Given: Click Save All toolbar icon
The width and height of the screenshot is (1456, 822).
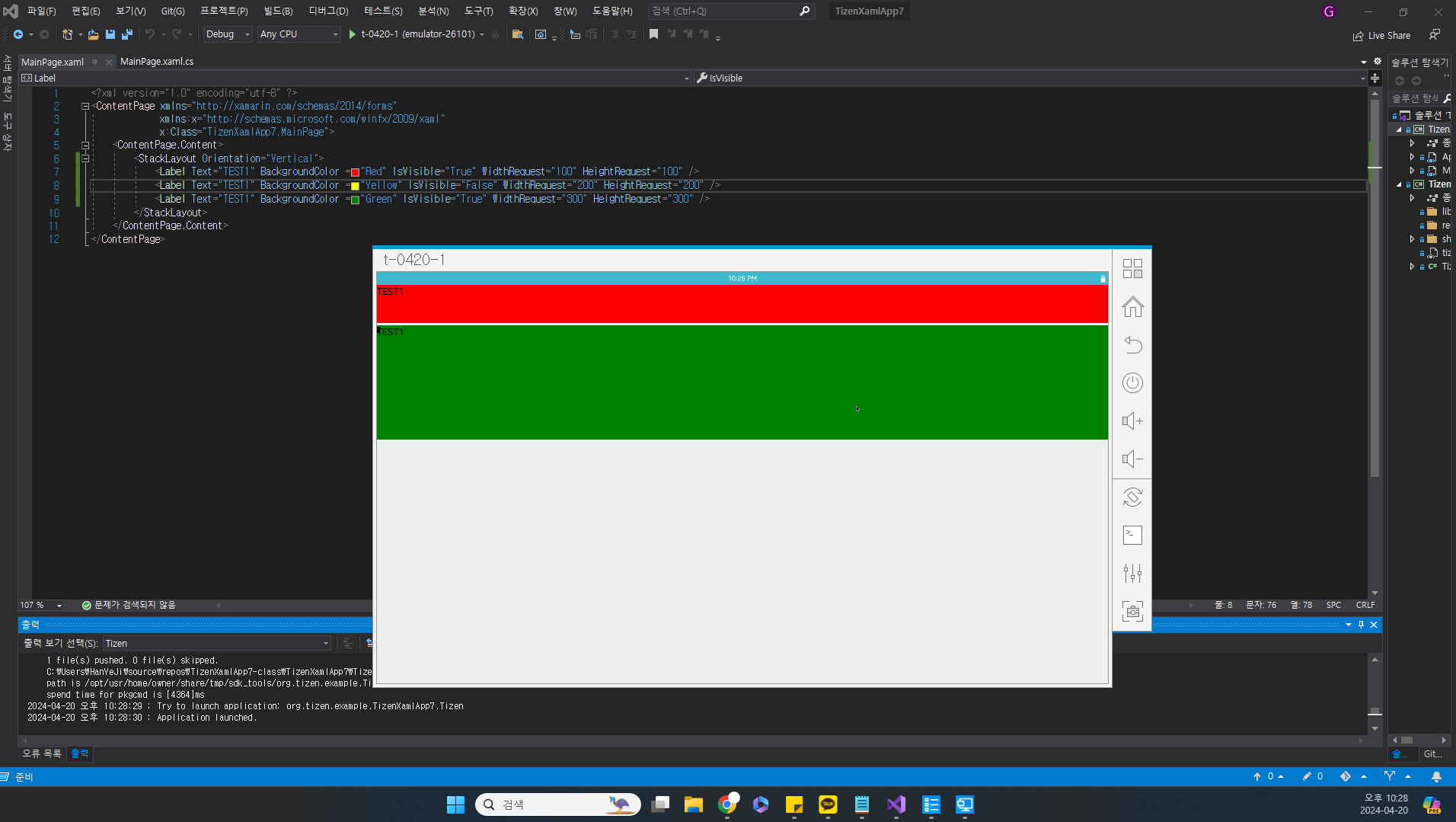Looking at the screenshot, I should (127, 34).
